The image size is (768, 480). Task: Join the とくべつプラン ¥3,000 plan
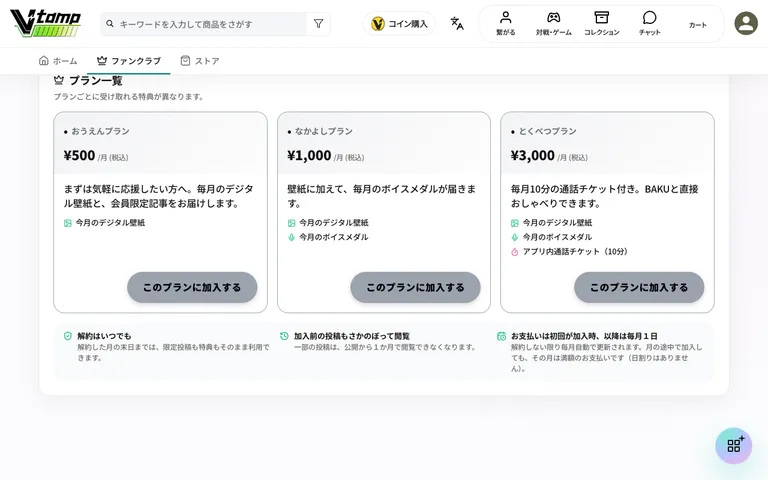click(639, 287)
